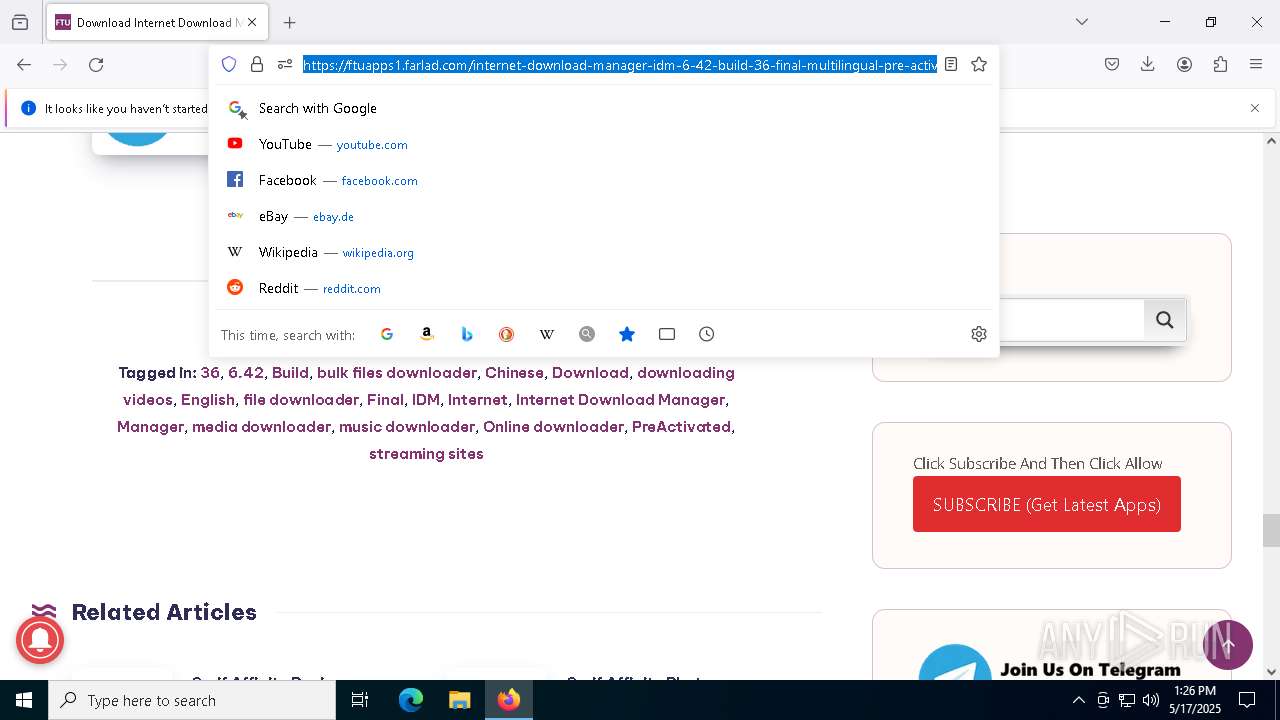The width and height of the screenshot is (1280, 720).
Task: Close the Download Internet Download Manager tab
Action: [x=252, y=22]
